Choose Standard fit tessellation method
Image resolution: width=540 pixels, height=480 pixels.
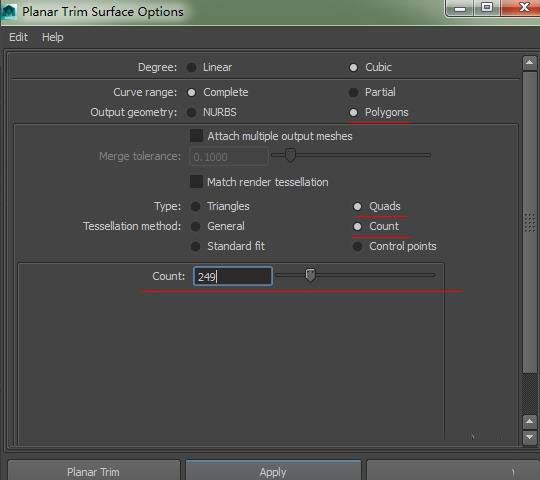click(195, 246)
